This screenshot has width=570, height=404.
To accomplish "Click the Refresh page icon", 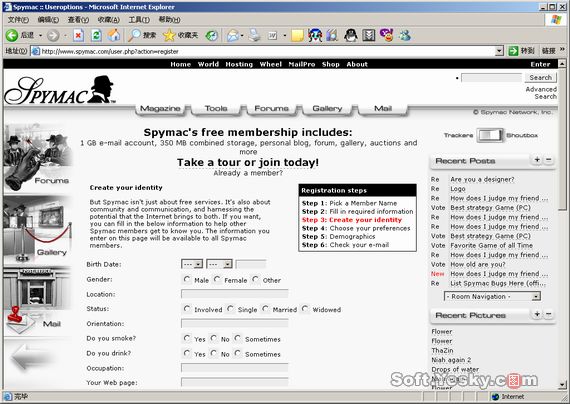I will (96, 35).
